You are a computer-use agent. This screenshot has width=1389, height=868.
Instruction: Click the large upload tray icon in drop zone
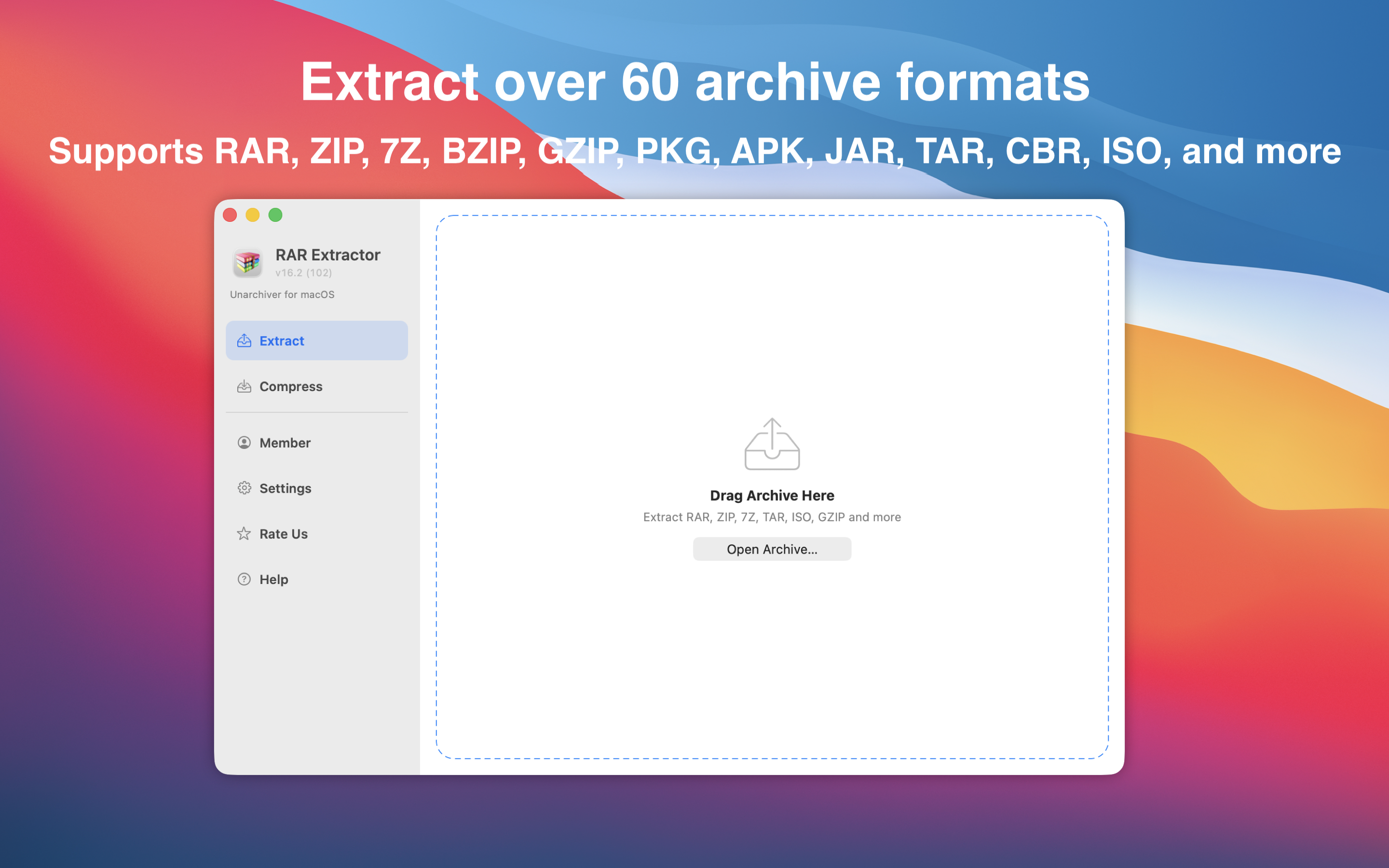click(772, 444)
